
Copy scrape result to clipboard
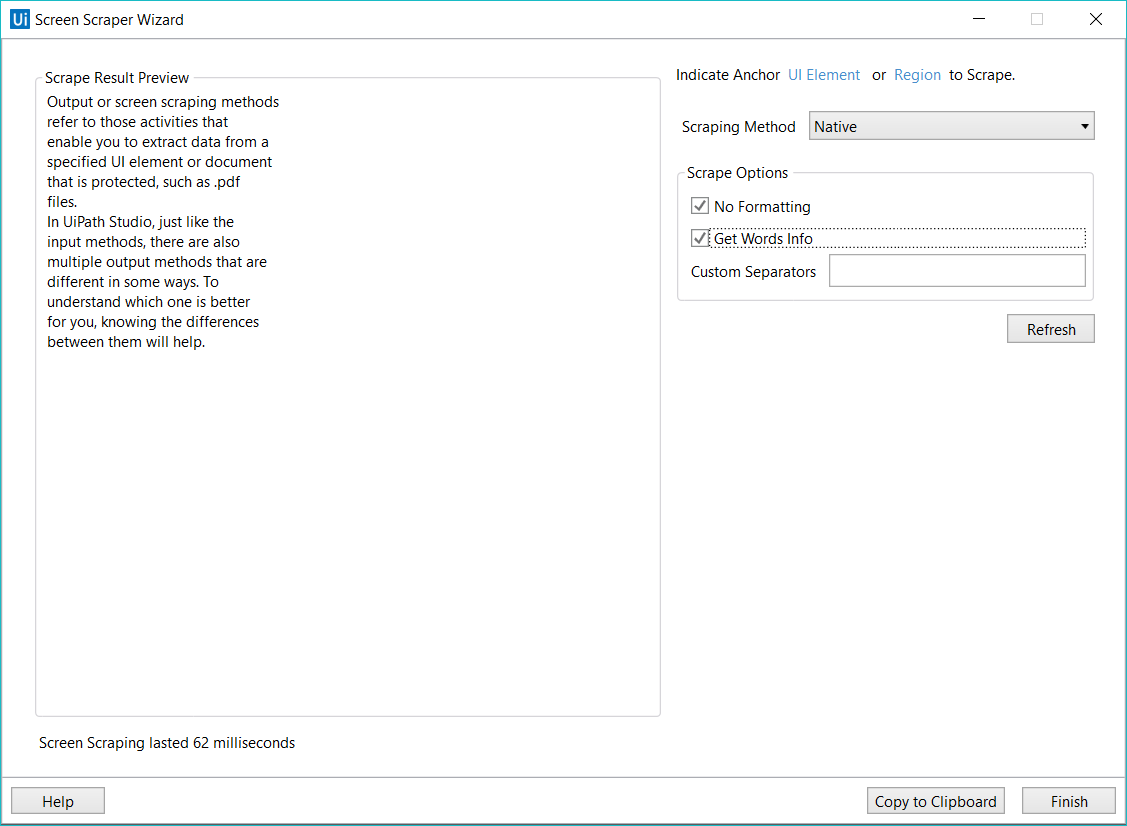pos(935,801)
